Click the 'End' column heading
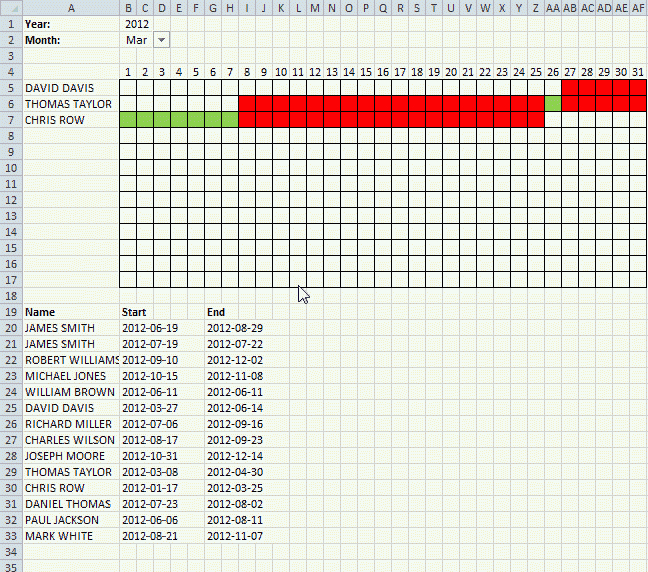This screenshot has height=572, width=648. pos(216,312)
